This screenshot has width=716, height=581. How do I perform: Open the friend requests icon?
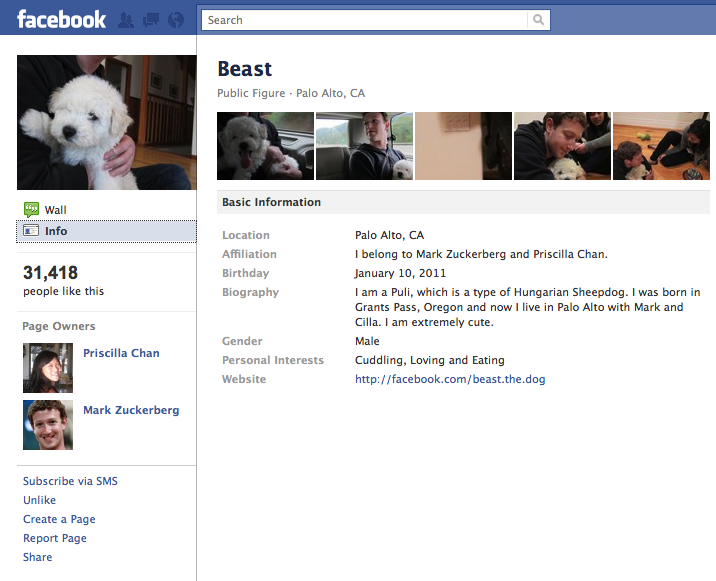point(126,20)
